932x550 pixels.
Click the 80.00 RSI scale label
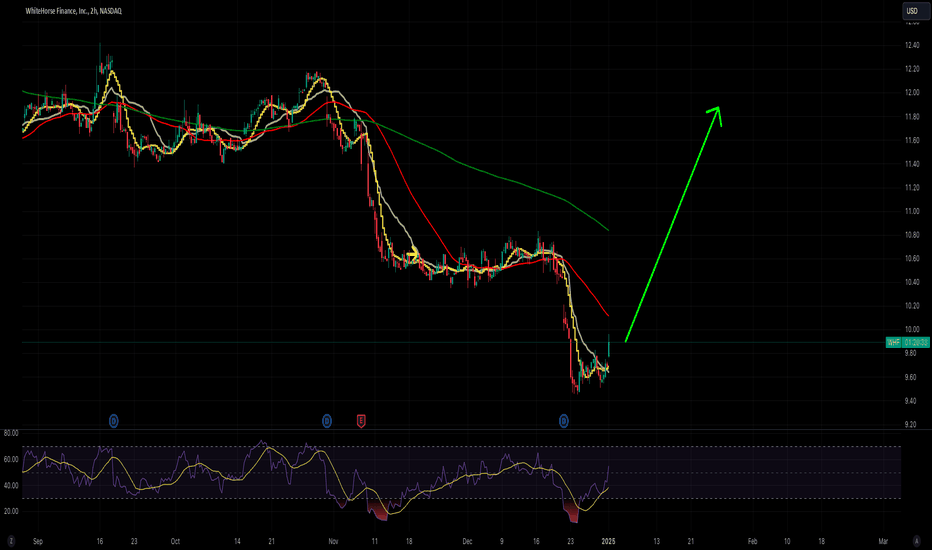click(x=11, y=433)
